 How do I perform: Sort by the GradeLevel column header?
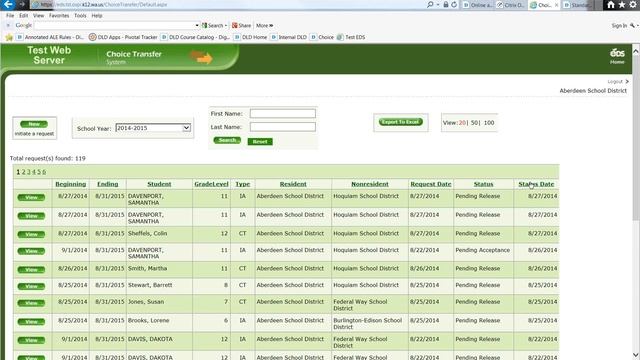(x=211, y=184)
